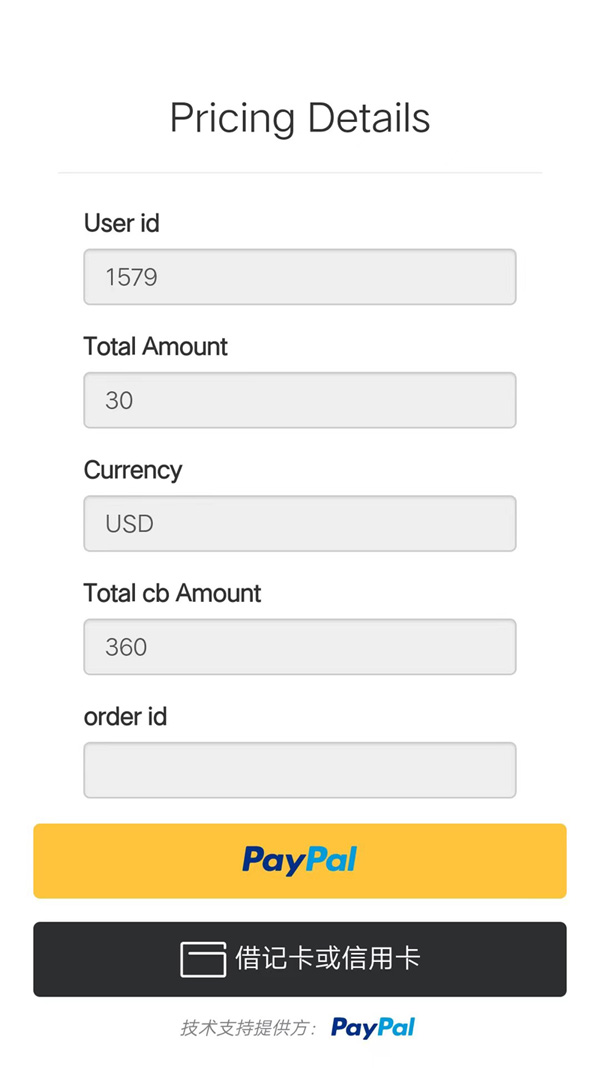Click the Currency field showing USD
The height and width of the screenshot is (1068, 600).
300,523
